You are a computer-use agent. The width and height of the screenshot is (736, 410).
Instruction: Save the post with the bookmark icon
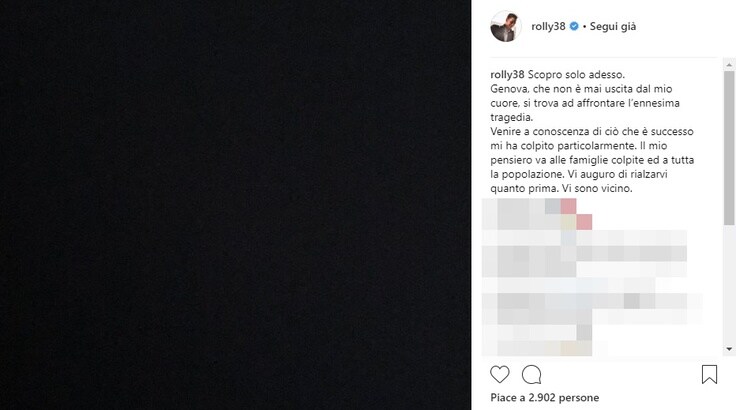pyautogui.click(x=709, y=374)
